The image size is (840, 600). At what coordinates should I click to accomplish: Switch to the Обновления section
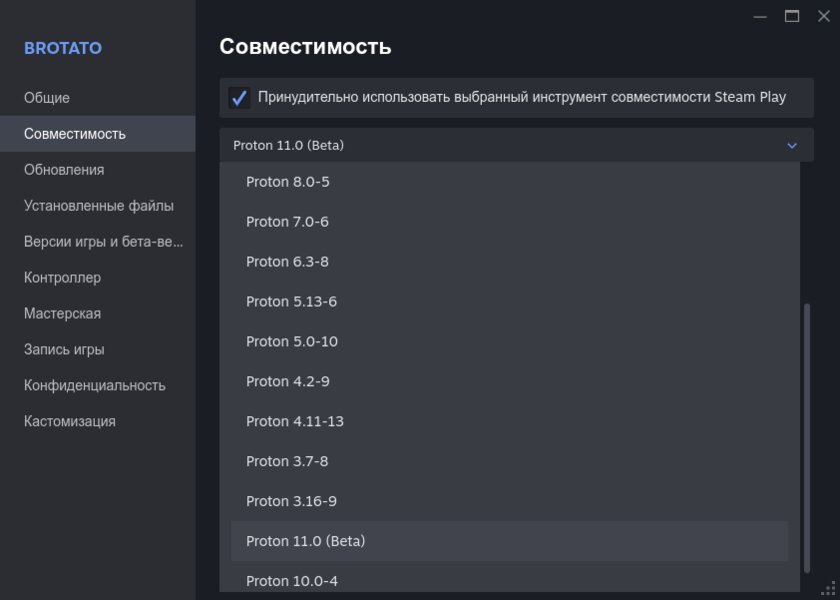click(x=56, y=169)
